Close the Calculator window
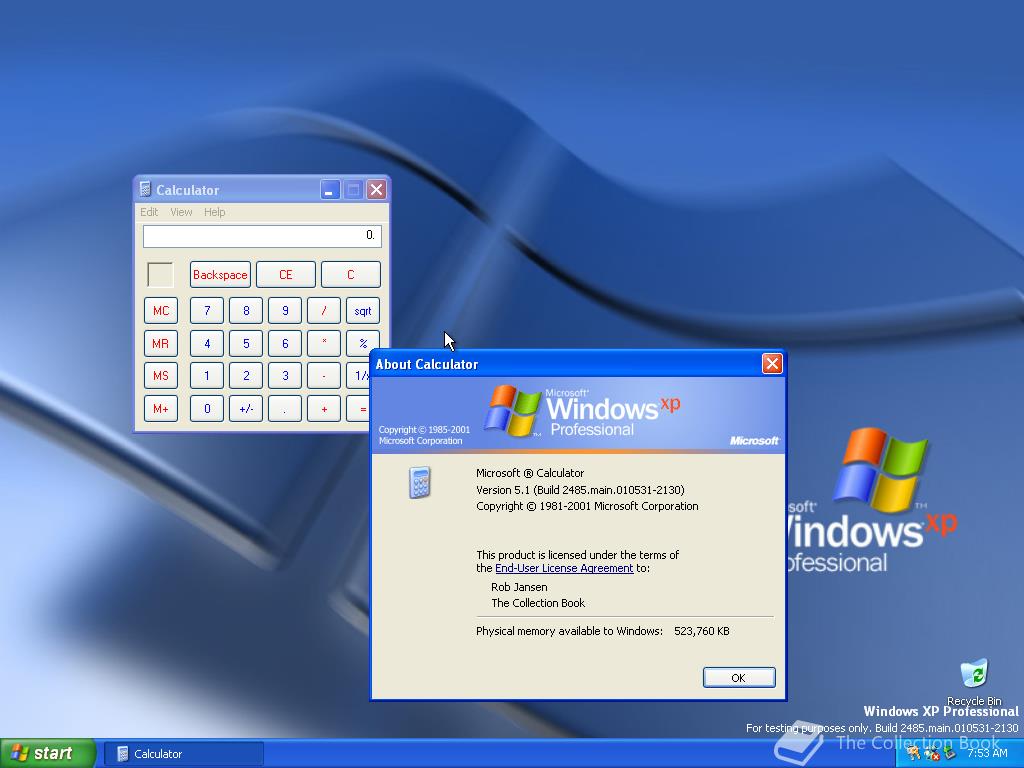This screenshot has height=768, width=1024. click(376, 189)
